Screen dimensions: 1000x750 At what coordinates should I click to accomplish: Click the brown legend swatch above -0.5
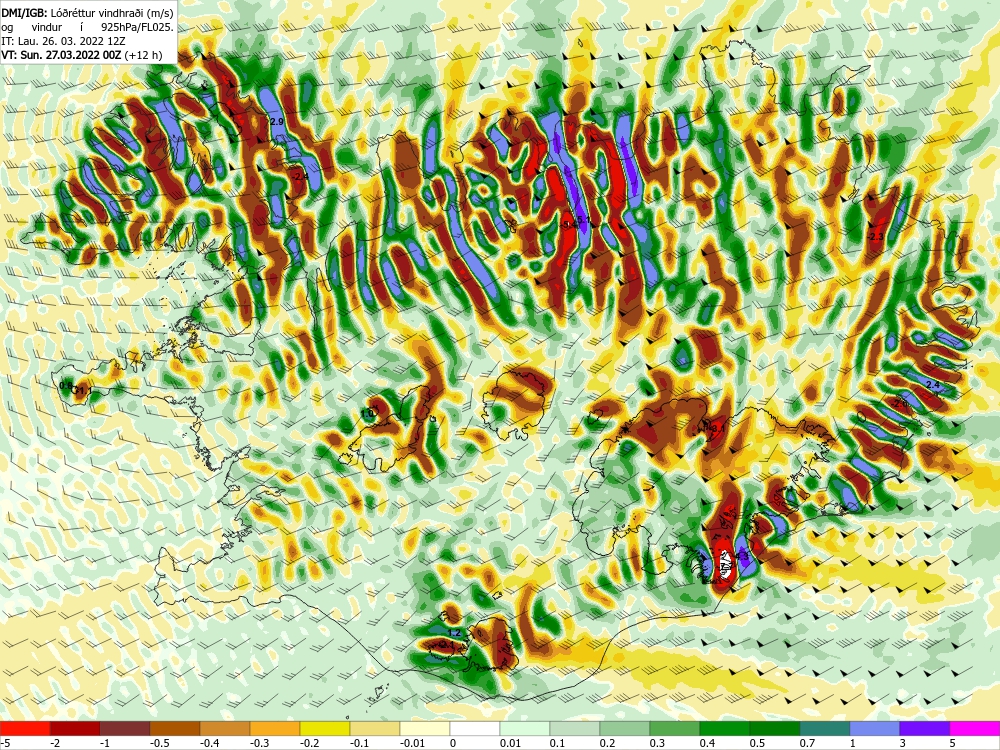tap(175, 728)
